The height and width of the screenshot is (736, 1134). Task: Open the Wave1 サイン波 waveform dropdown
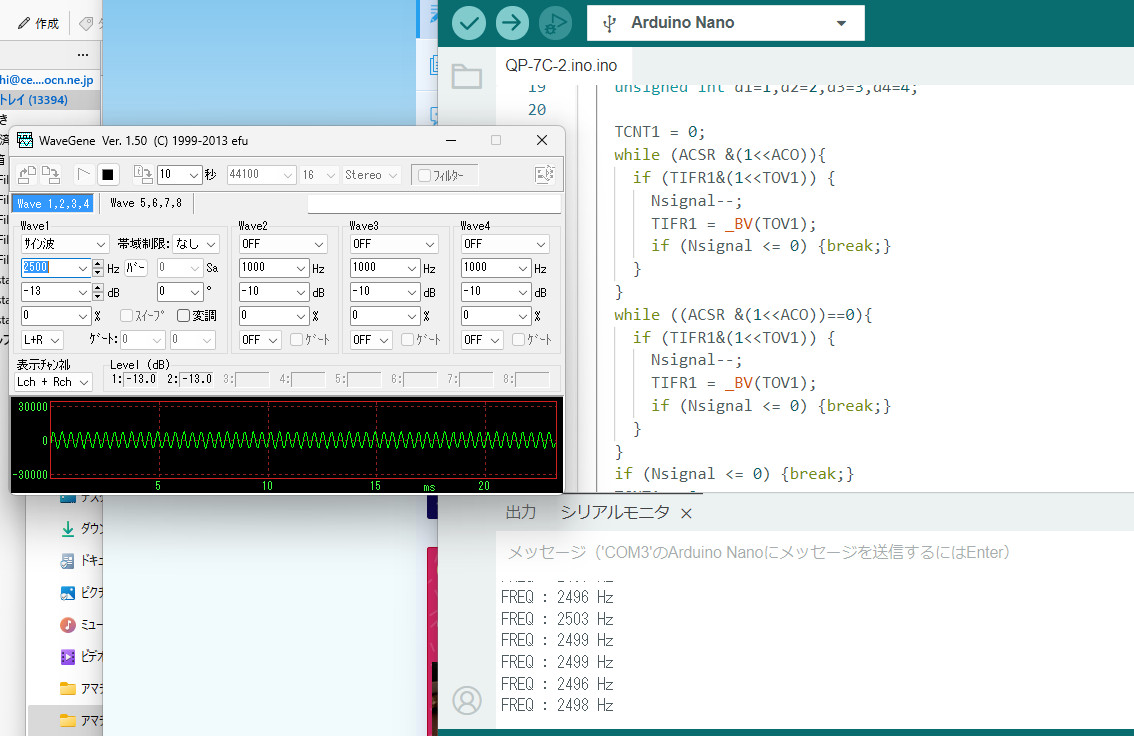tap(63, 243)
